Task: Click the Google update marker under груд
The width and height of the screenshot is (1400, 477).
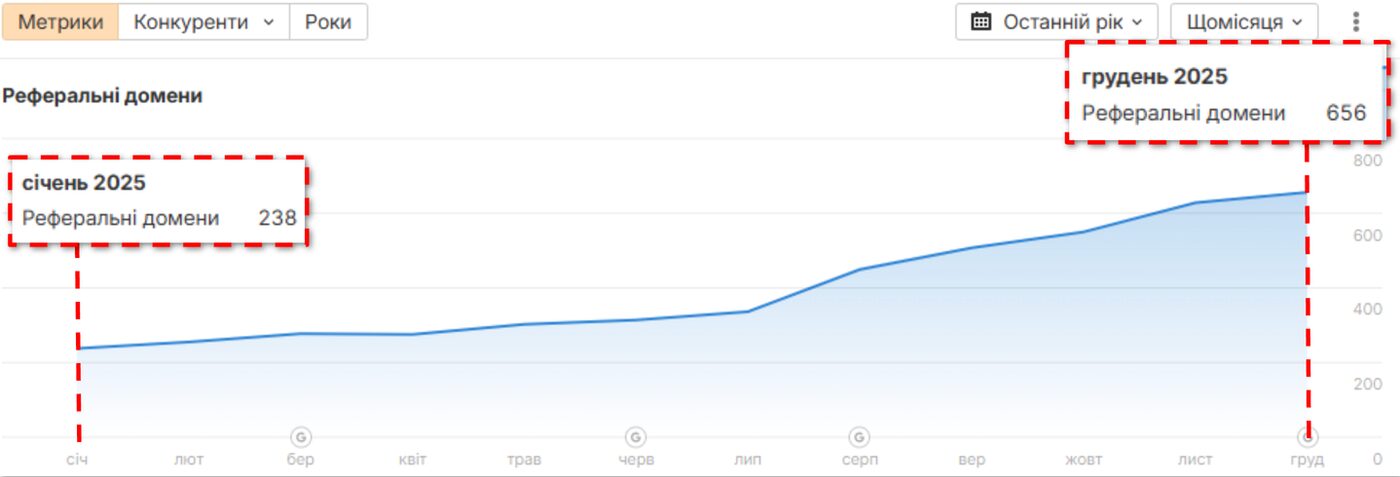Action: tap(1307, 437)
